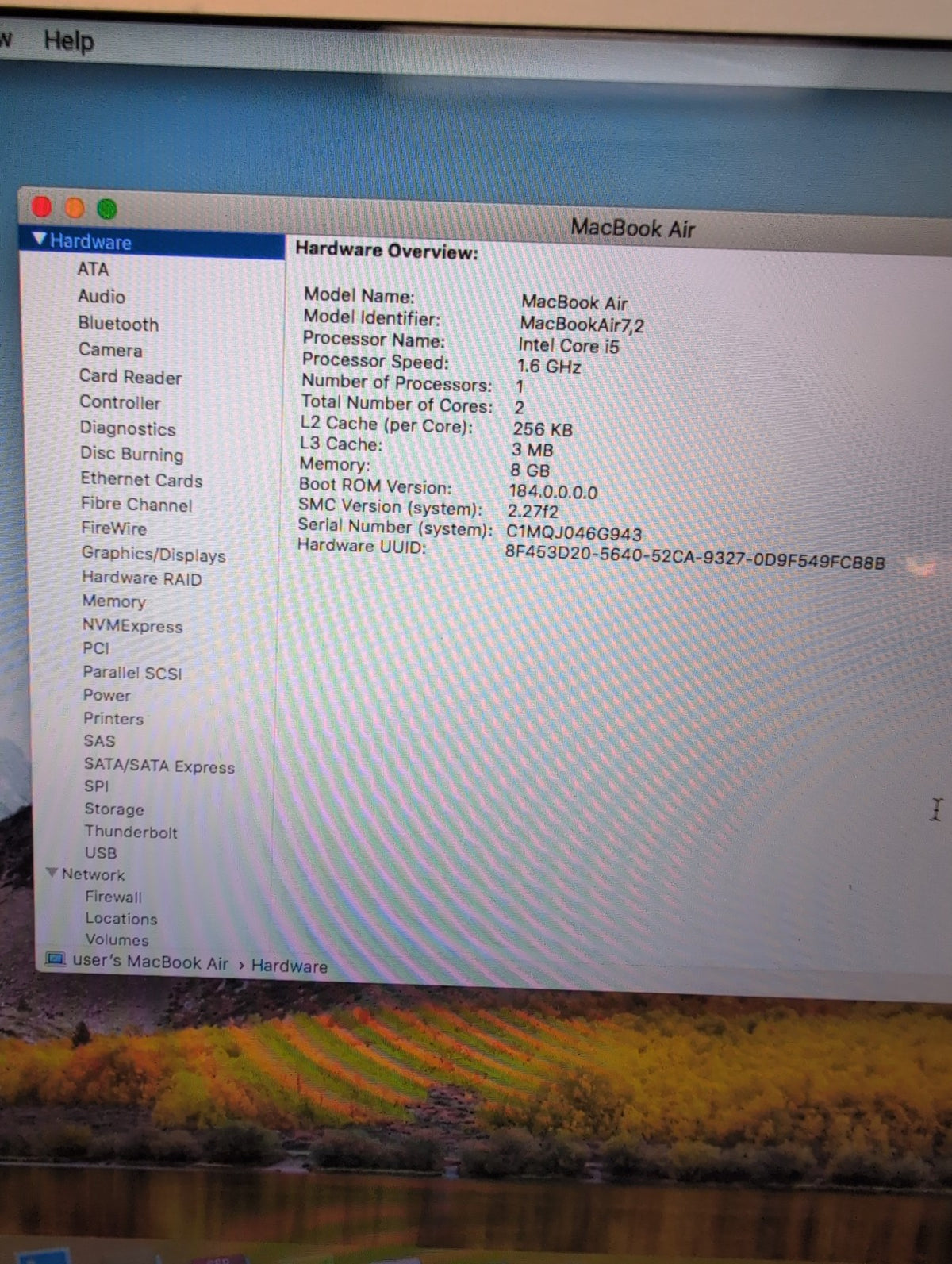This screenshot has width=952, height=1264.
Task: Open the Controller entry
Action: click(120, 402)
